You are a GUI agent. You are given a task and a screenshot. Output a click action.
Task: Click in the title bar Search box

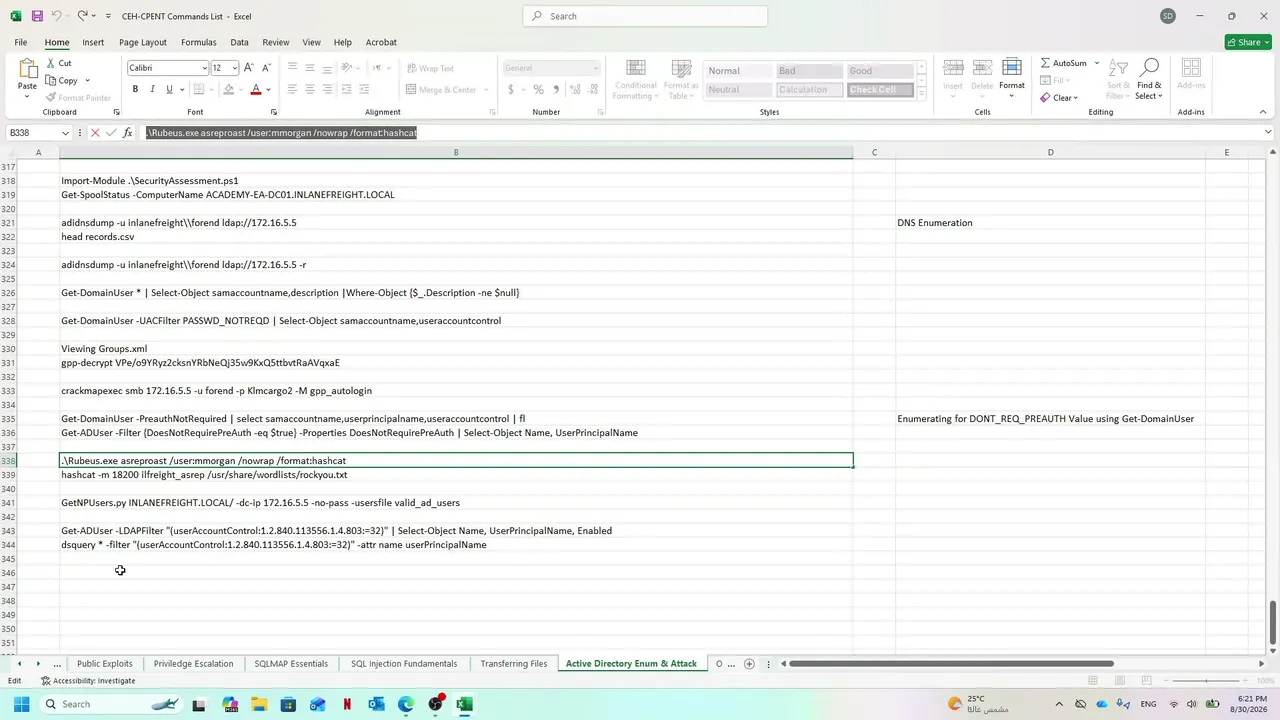click(645, 16)
